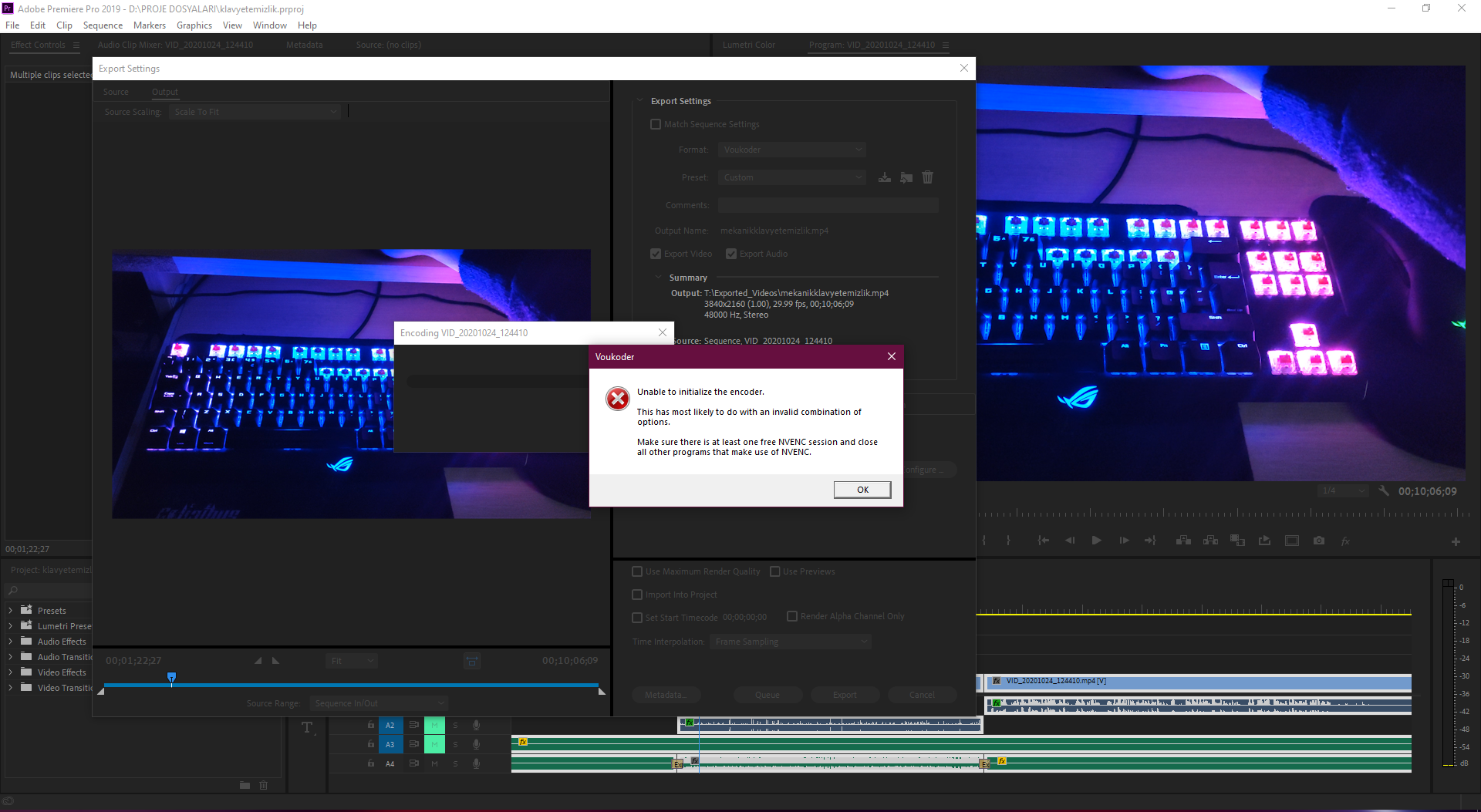Open the File menu
1481x812 pixels.
pos(12,25)
